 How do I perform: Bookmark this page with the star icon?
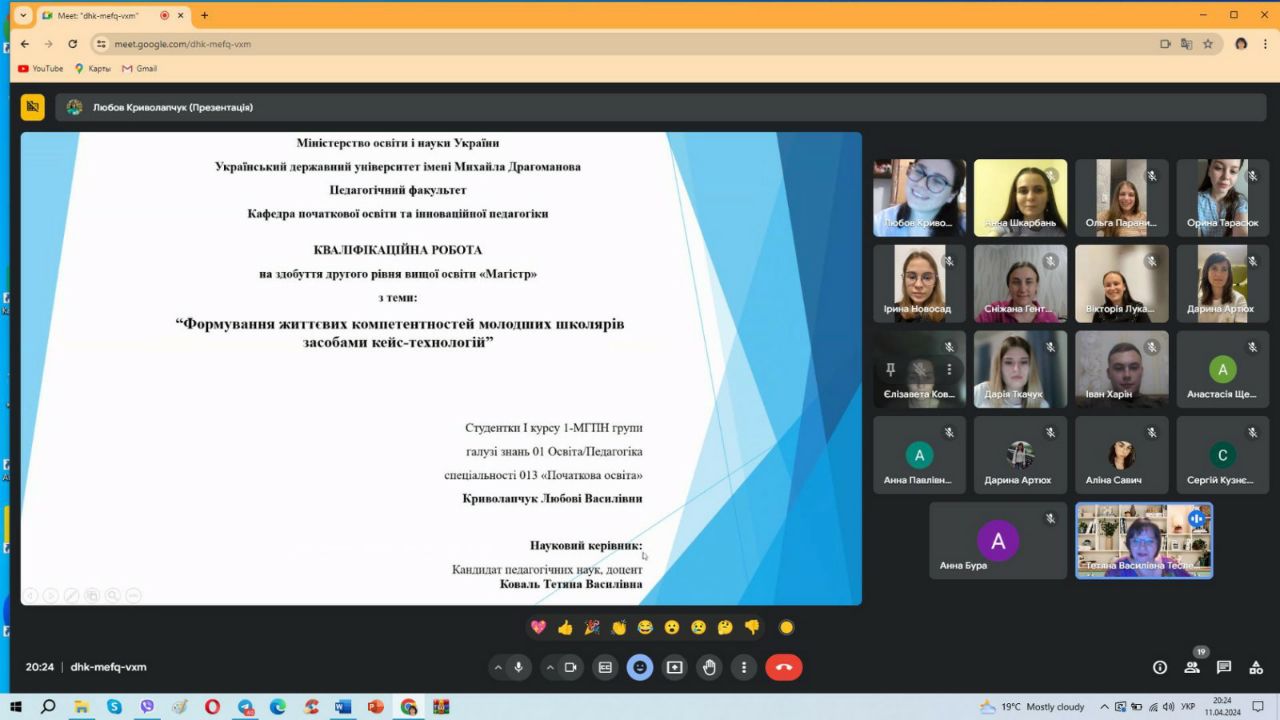tap(1208, 44)
